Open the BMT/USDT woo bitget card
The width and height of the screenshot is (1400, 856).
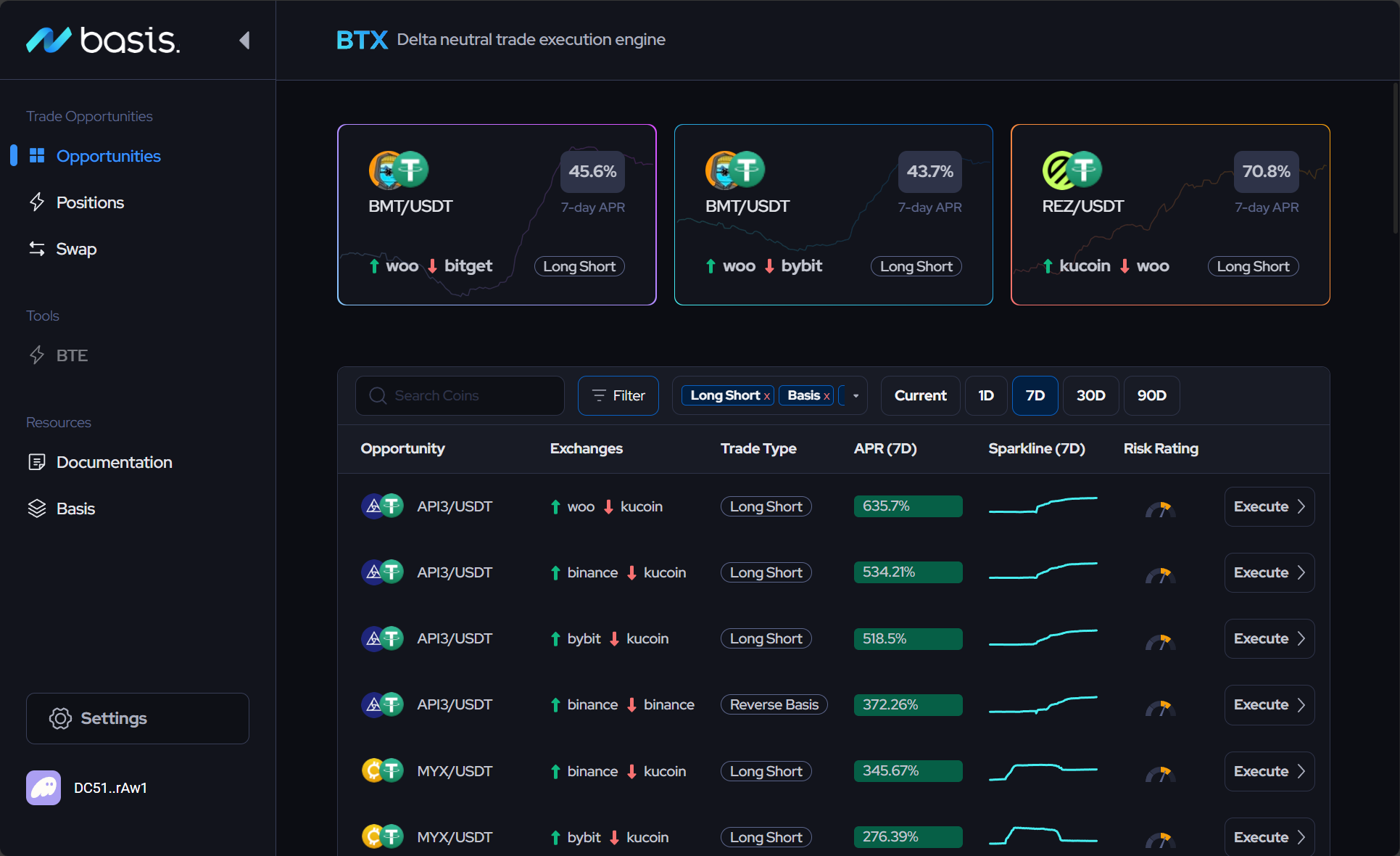click(x=497, y=215)
